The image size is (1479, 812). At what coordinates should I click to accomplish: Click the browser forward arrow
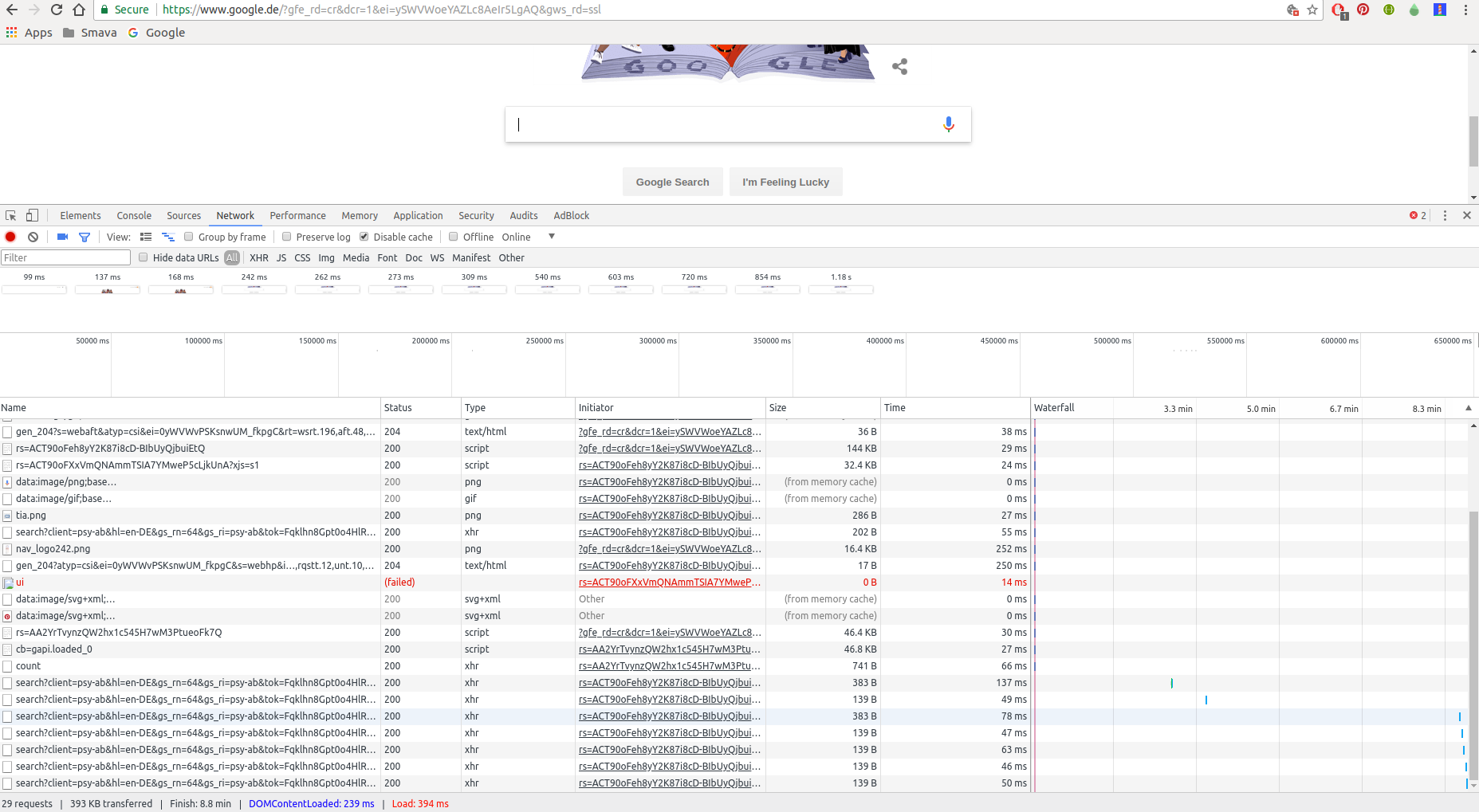33,10
